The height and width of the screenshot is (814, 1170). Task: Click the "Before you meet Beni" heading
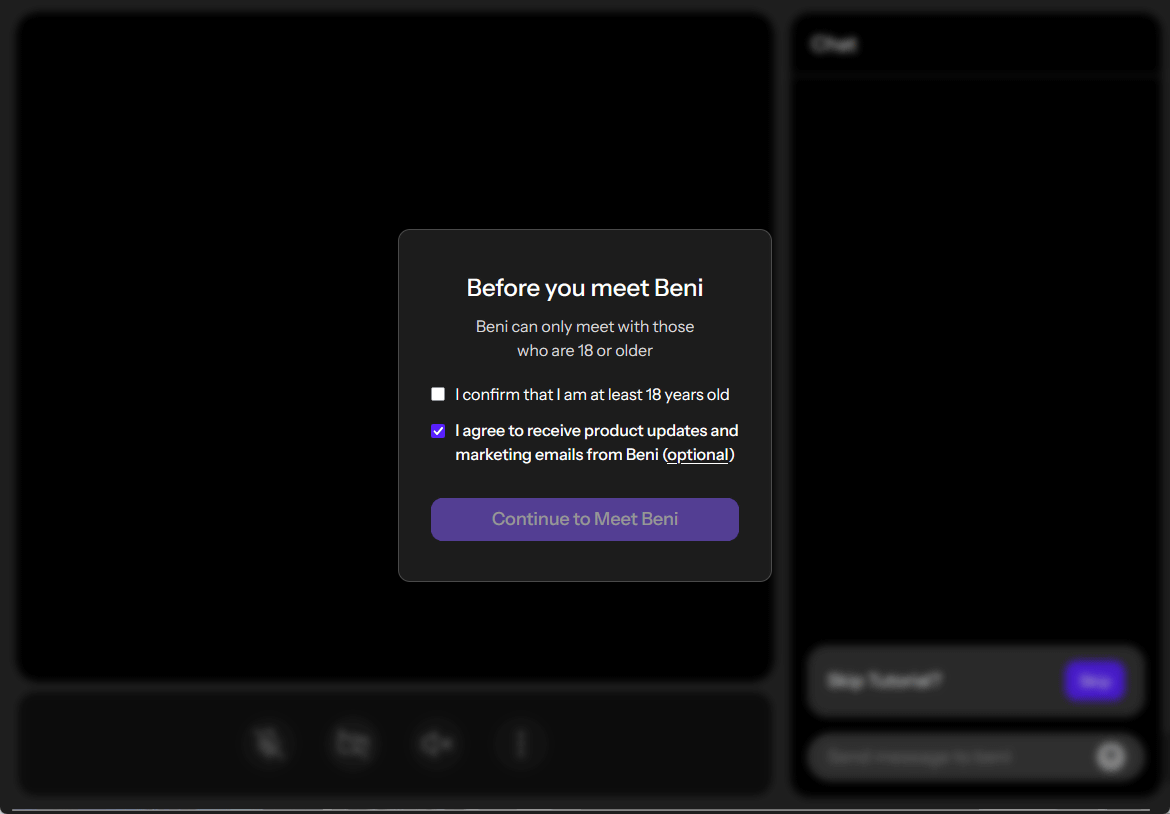coord(584,288)
